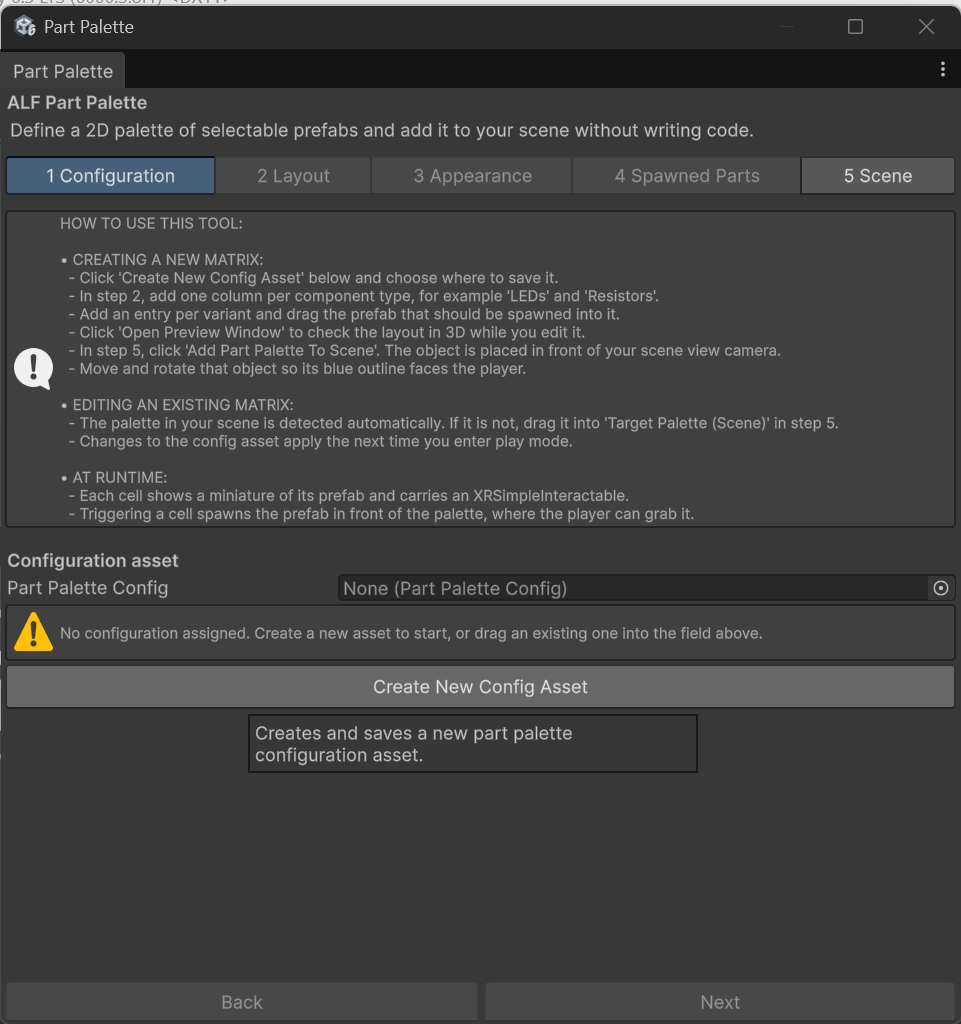This screenshot has width=961, height=1024.
Task: Click the 'Part Palette Config' field label
Action: (87, 588)
